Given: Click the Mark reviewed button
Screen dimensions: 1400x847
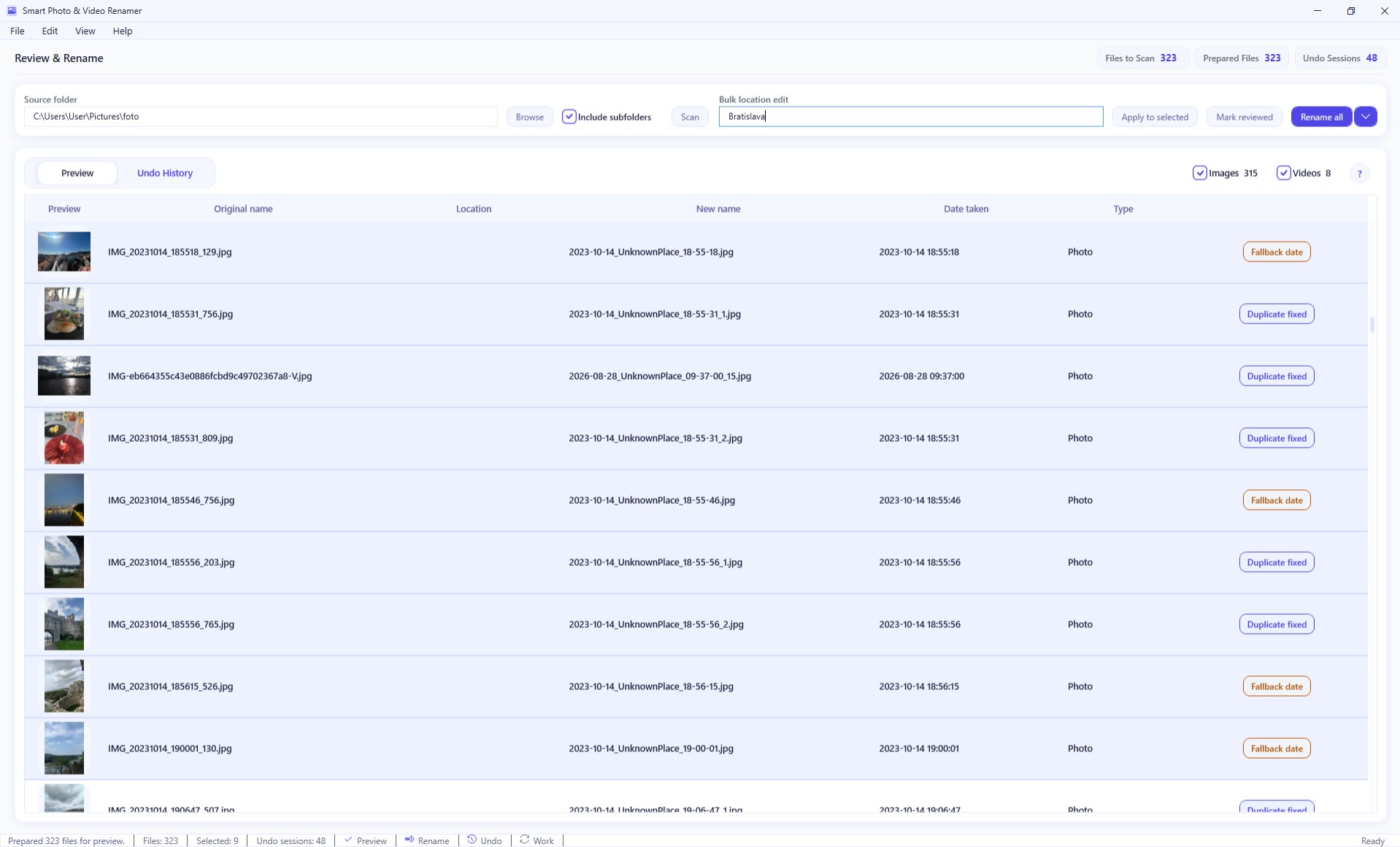Looking at the screenshot, I should coord(1244,117).
